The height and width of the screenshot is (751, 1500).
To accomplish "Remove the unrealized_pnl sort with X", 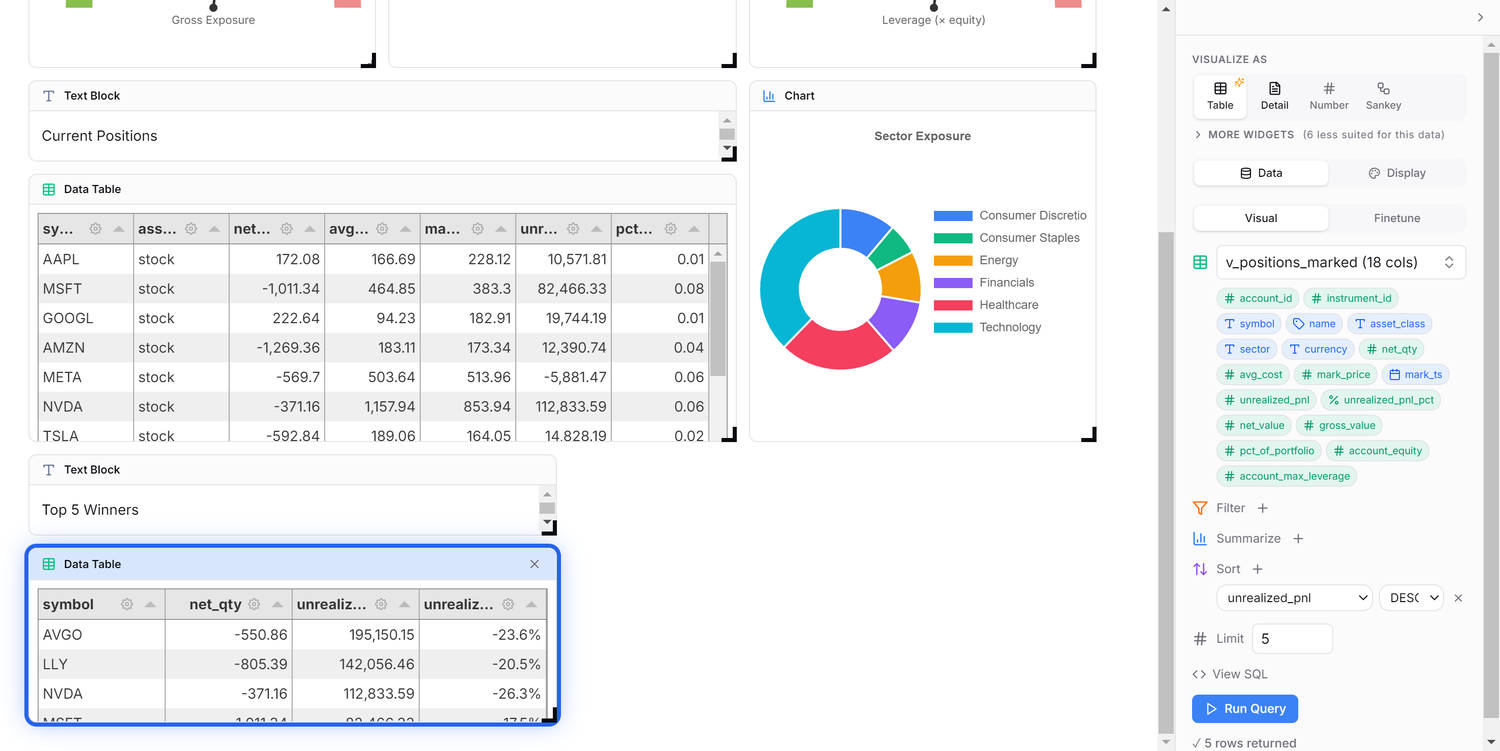I will pos(1458,598).
